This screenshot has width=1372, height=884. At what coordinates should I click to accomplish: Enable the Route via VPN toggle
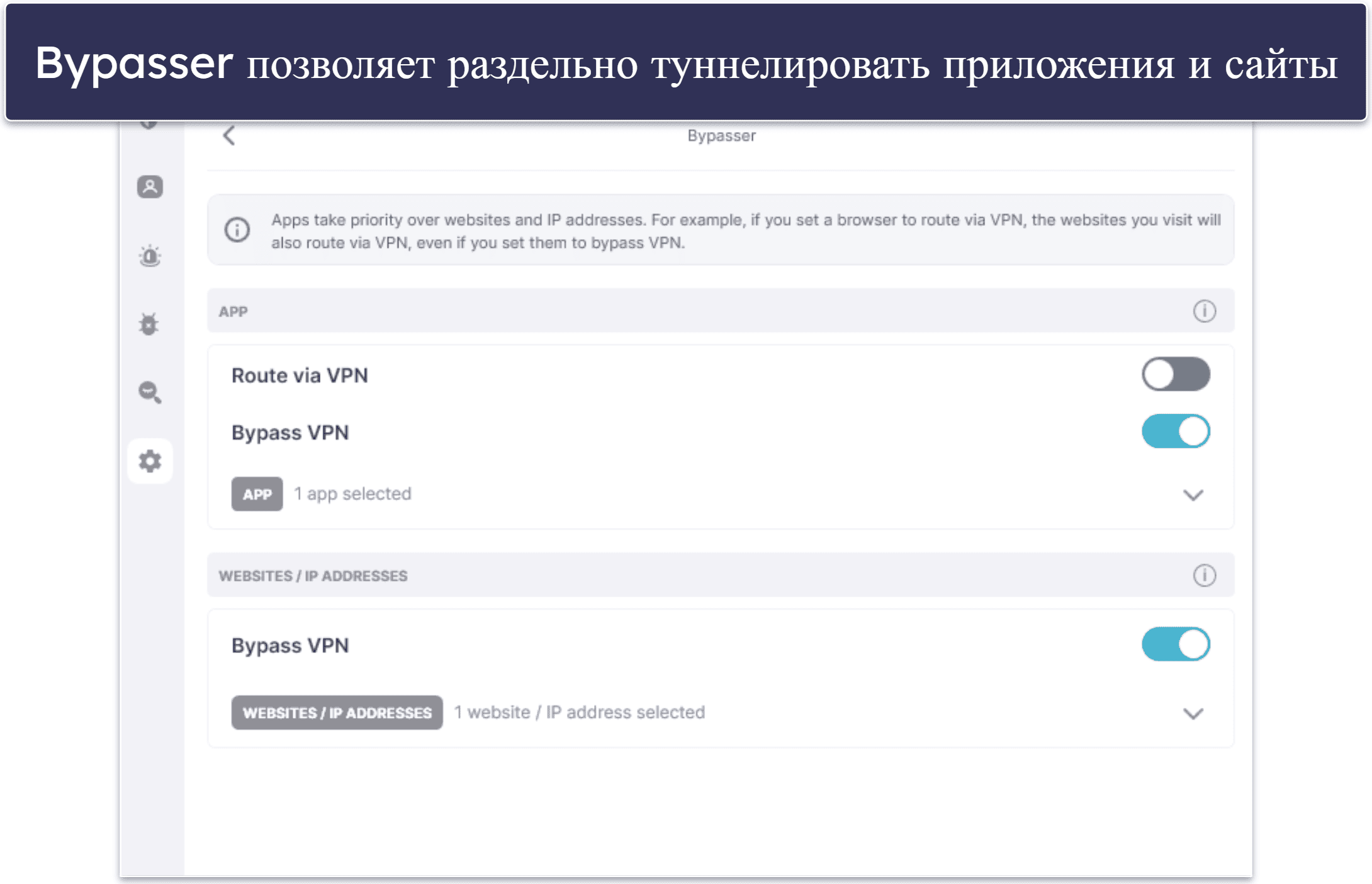(1176, 374)
